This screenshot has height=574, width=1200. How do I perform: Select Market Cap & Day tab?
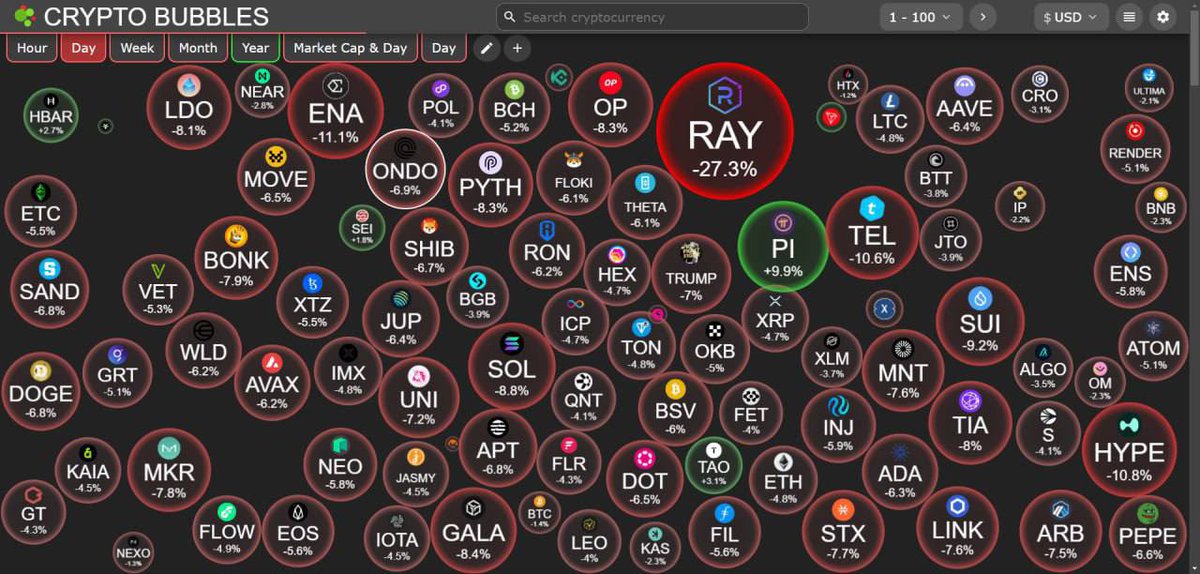350,48
